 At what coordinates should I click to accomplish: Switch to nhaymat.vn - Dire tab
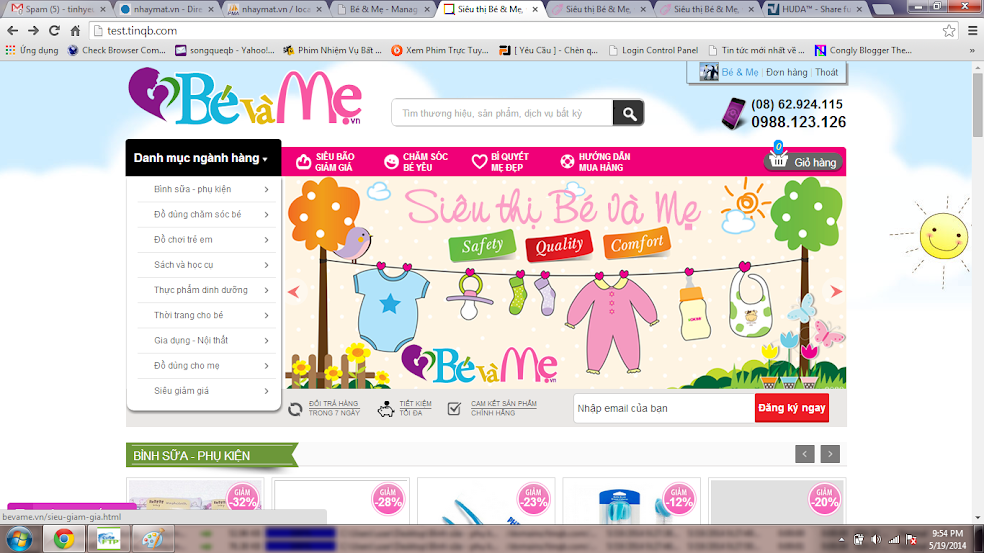coord(166,9)
